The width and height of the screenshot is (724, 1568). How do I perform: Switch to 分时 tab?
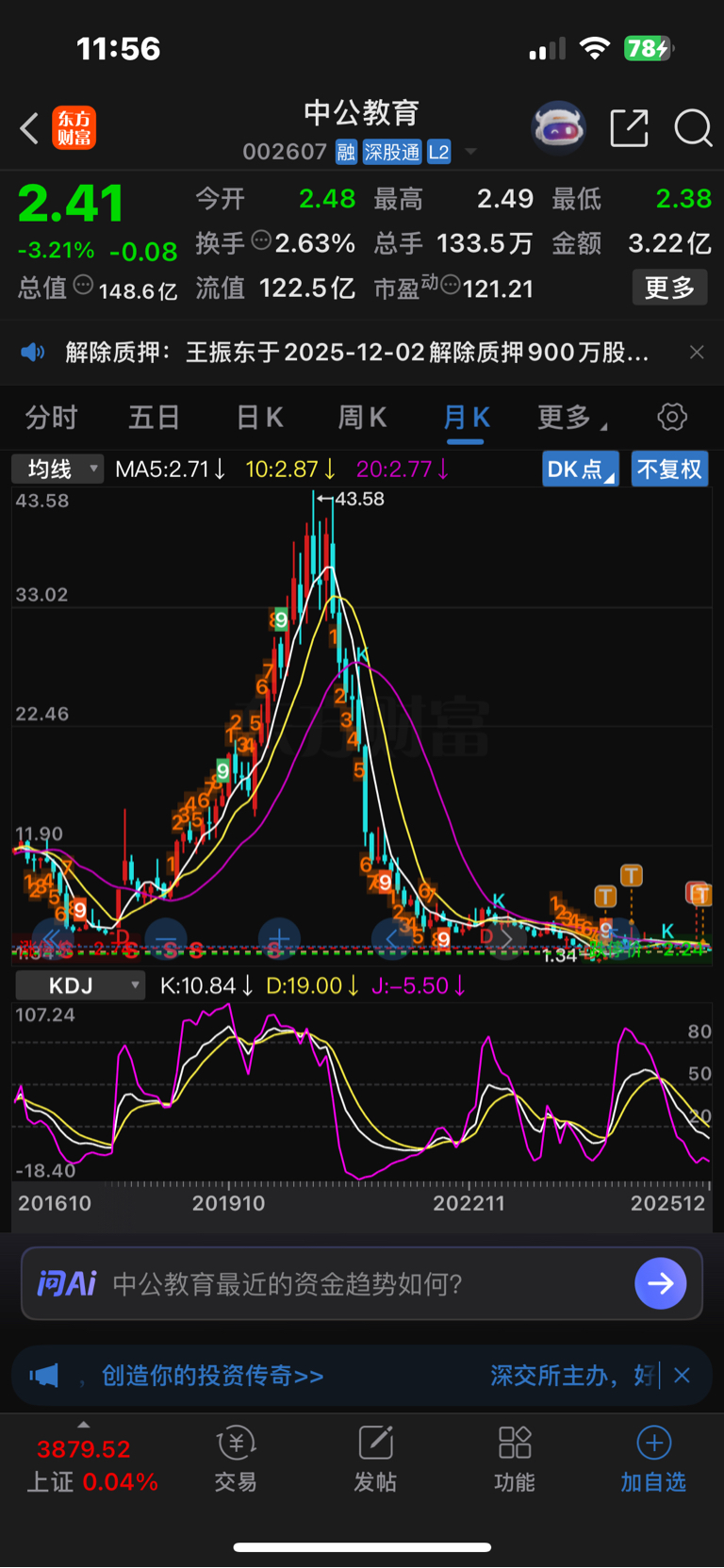click(51, 417)
